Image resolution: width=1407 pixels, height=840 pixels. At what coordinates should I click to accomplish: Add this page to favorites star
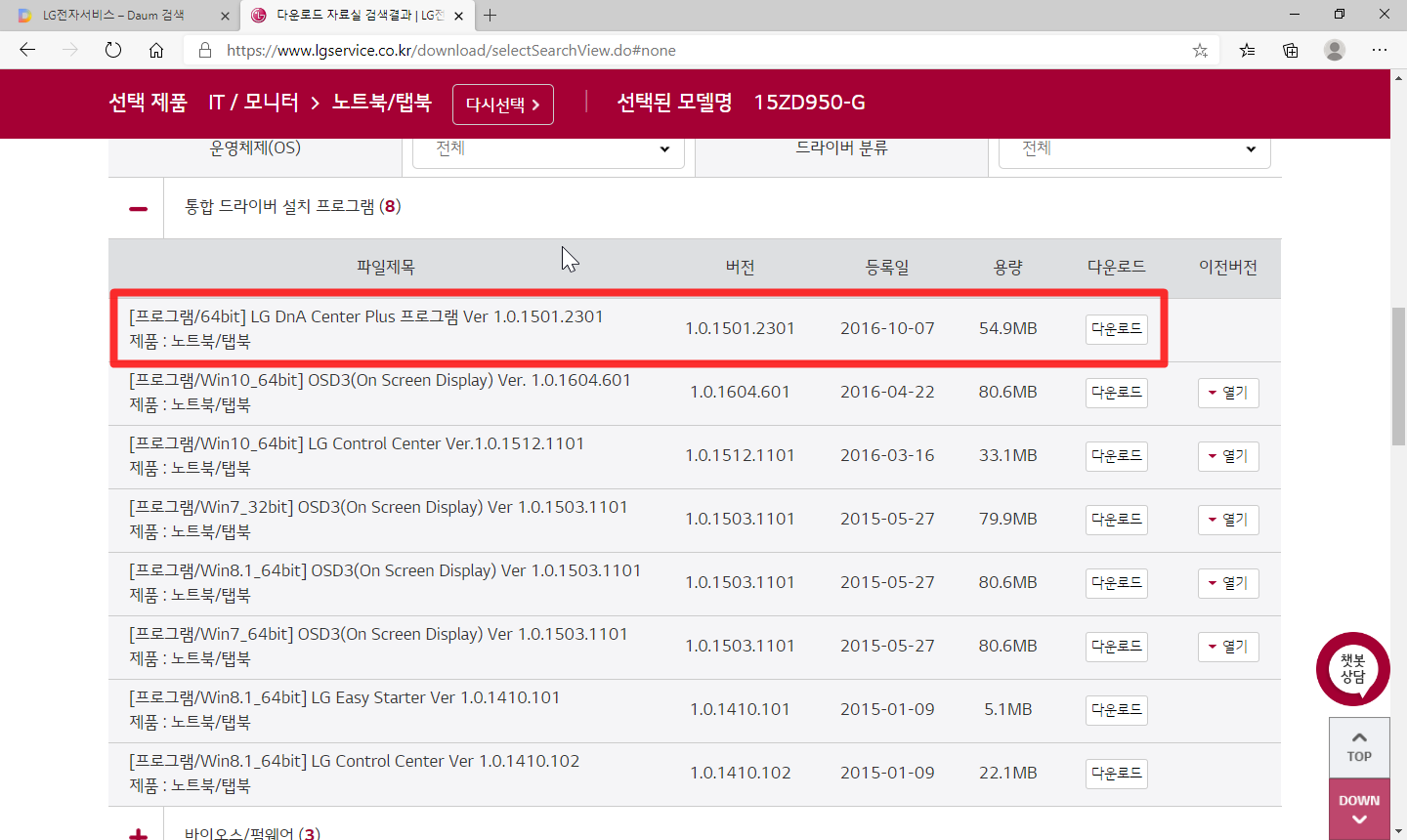click(x=1200, y=50)
